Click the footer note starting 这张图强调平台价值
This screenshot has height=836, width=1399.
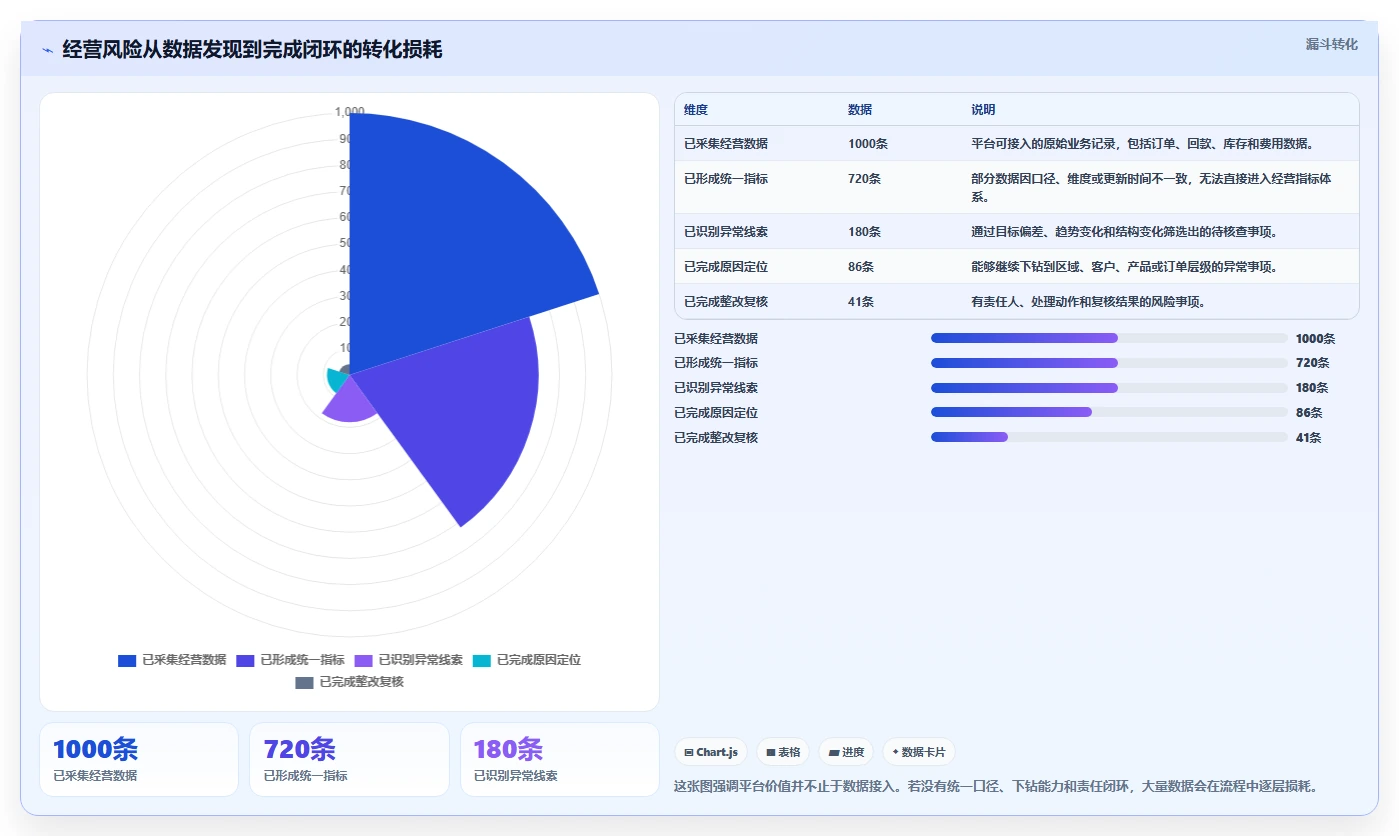(996, 787)
